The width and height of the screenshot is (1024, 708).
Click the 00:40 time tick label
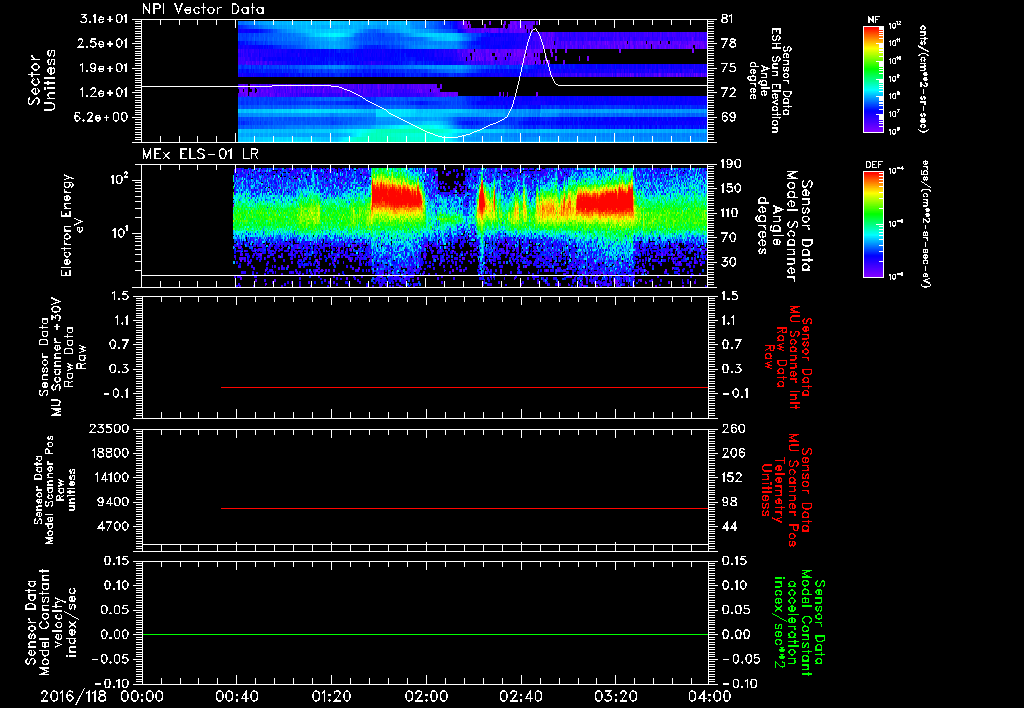pyautogui.click(x=236, y=696)
